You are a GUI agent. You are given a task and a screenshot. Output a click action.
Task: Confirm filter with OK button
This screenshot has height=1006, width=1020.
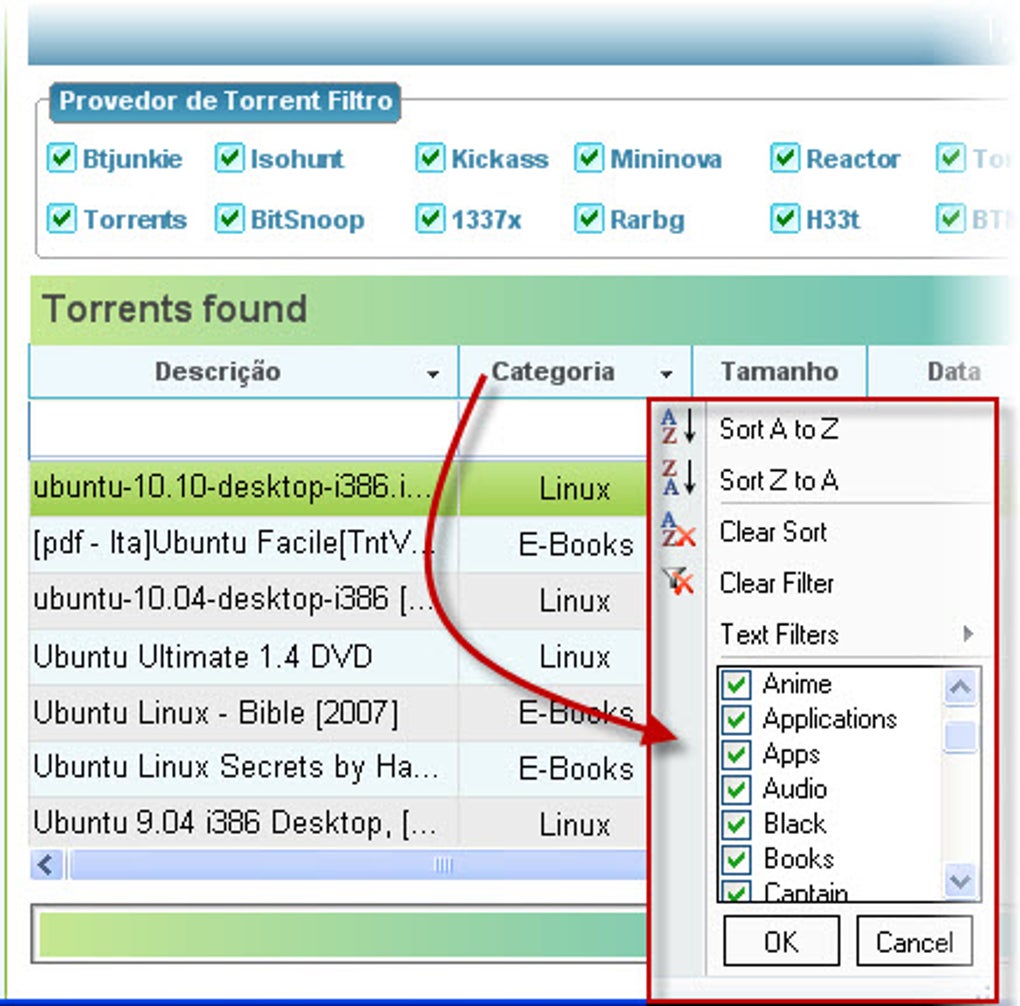pos(781,941)
